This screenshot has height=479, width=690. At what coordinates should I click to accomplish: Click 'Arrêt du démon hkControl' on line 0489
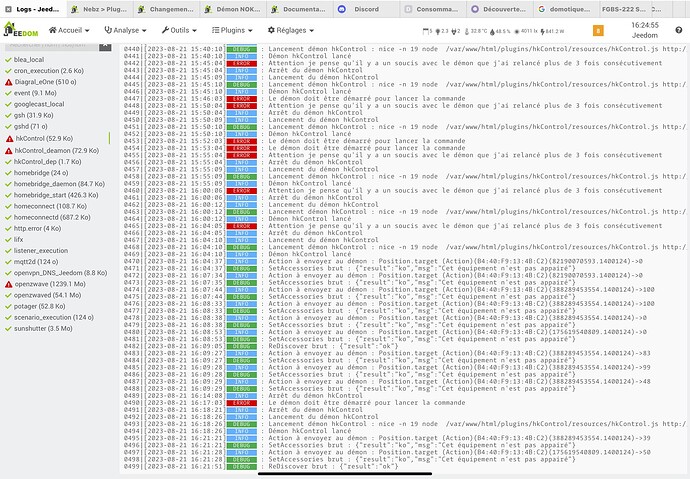pyautogui.click(x=316, y=396)
